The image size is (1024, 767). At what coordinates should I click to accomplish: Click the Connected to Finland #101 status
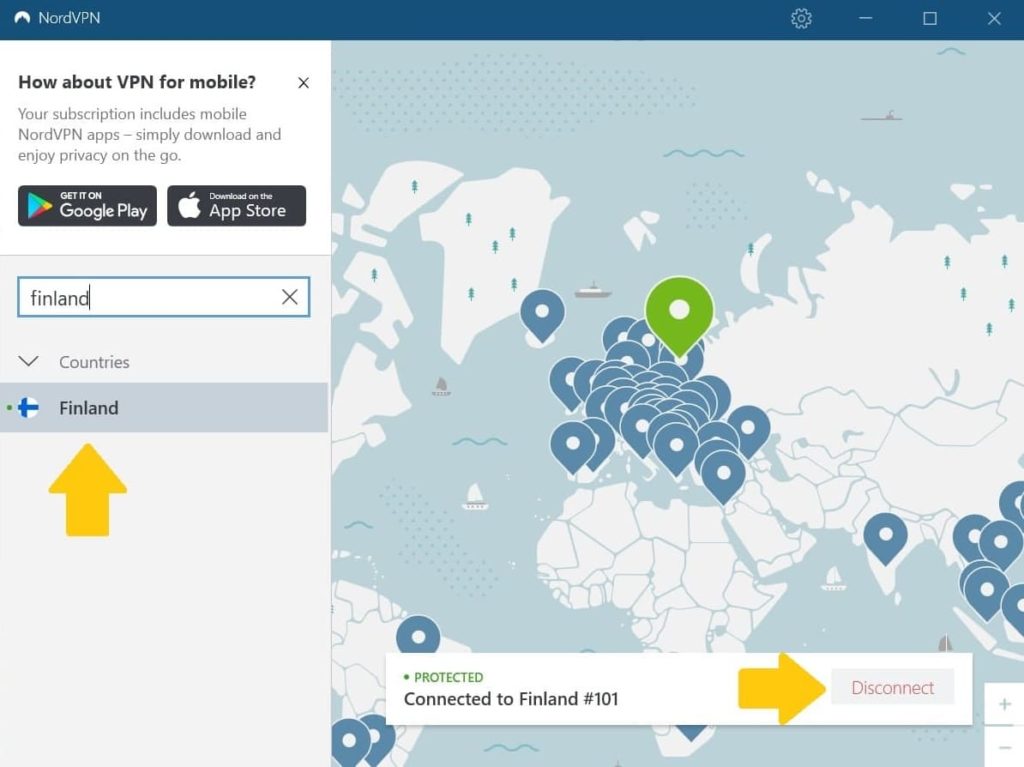point(511,699)
